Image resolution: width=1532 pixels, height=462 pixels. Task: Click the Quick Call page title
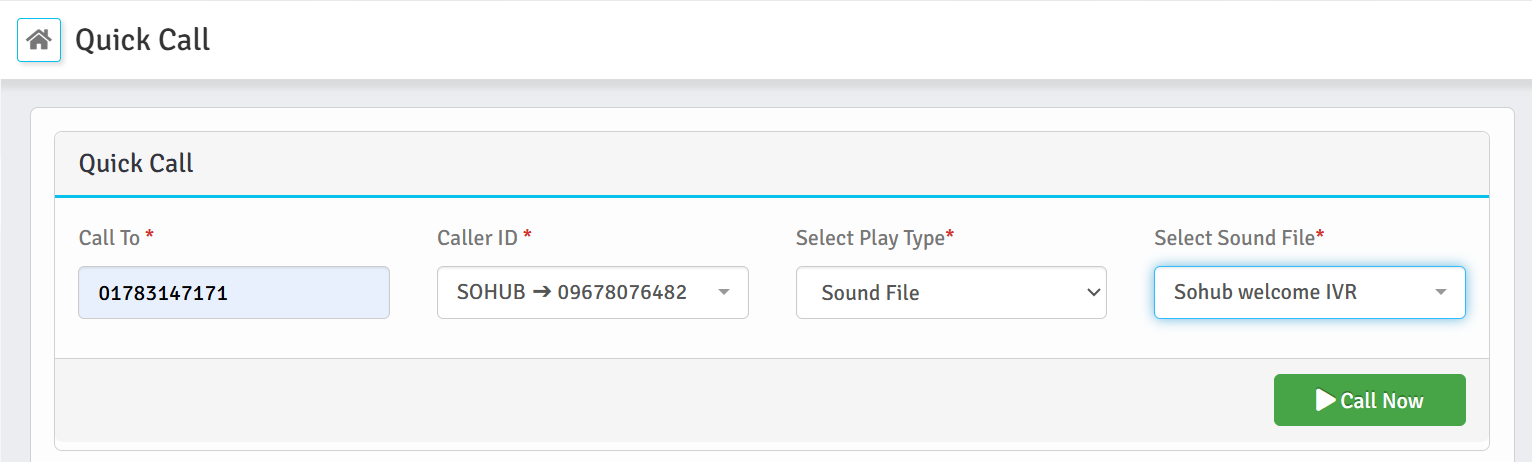coord(143,40)
